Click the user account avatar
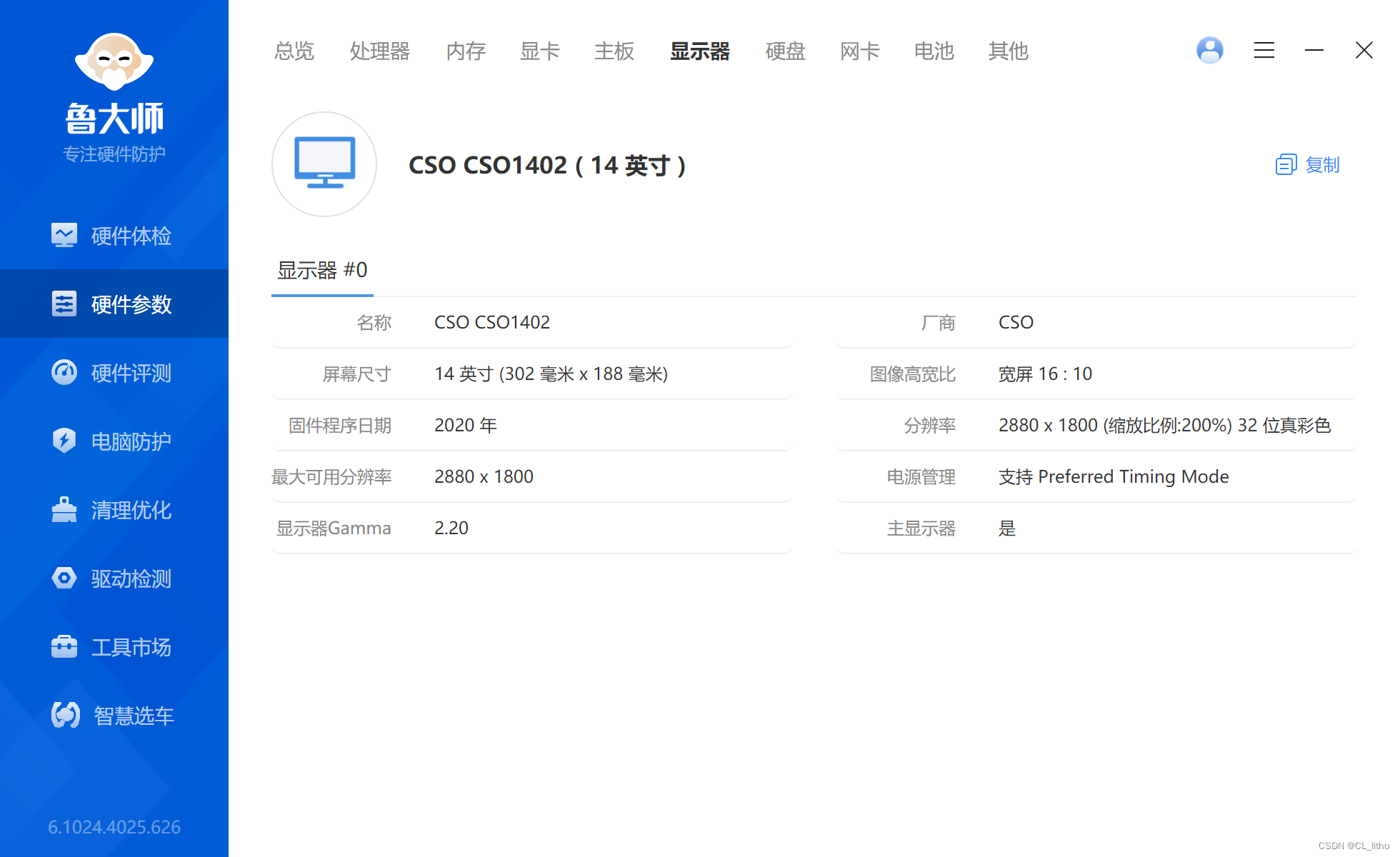This screenshot has height=857, width=1400. coord(1209,50)
